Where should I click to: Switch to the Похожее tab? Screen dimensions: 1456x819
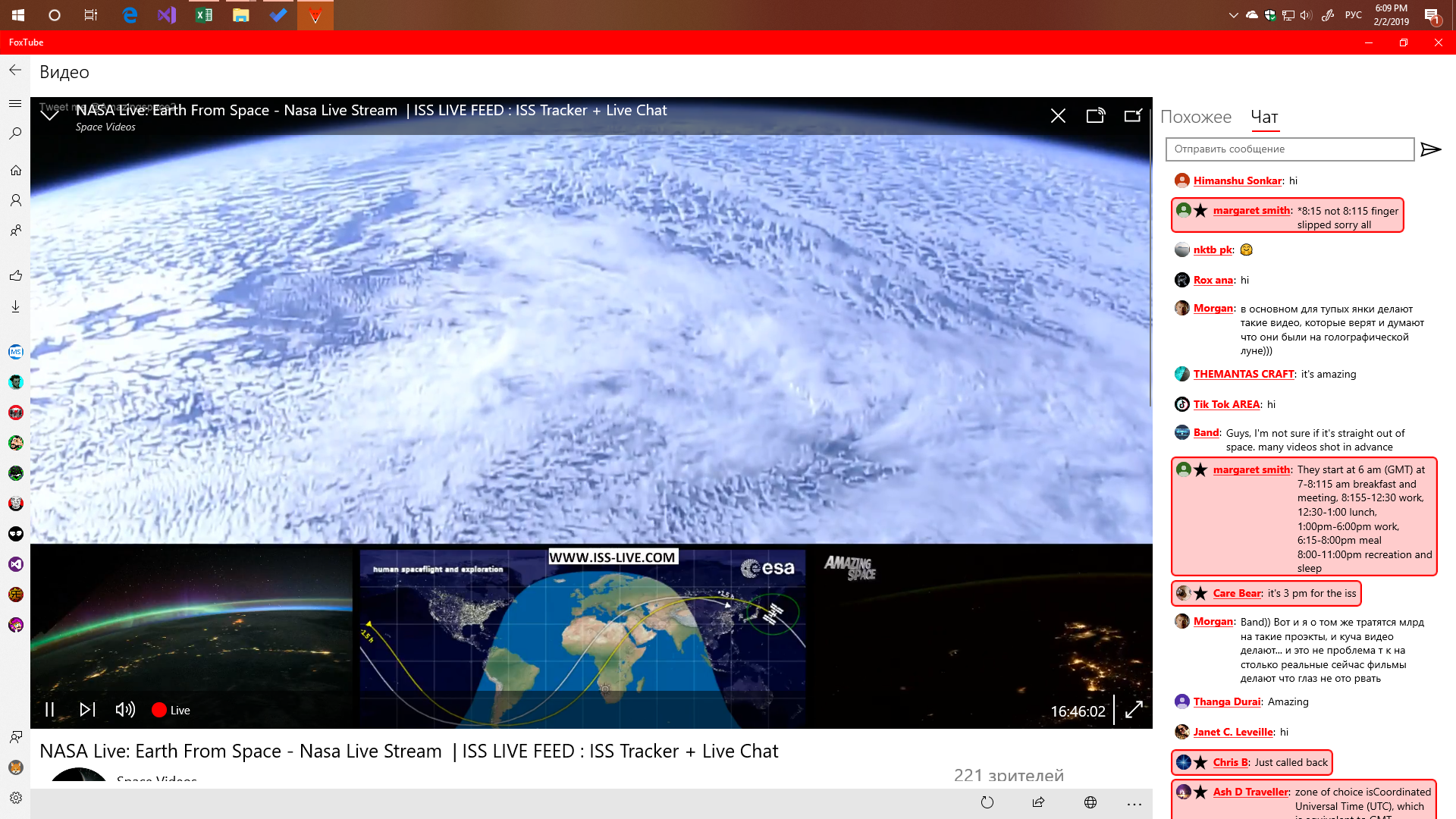tap(1196, 117)
